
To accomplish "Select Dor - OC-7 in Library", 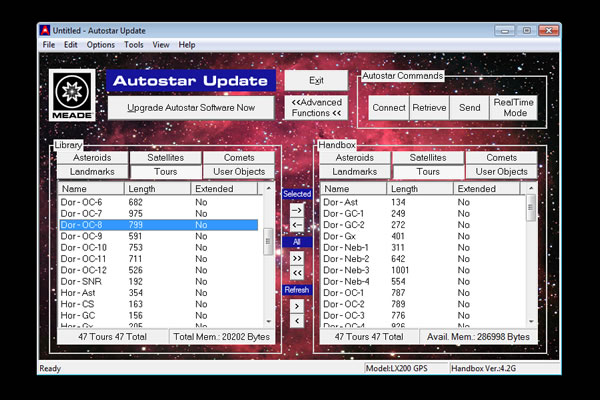I will click(x=158, y=214).
